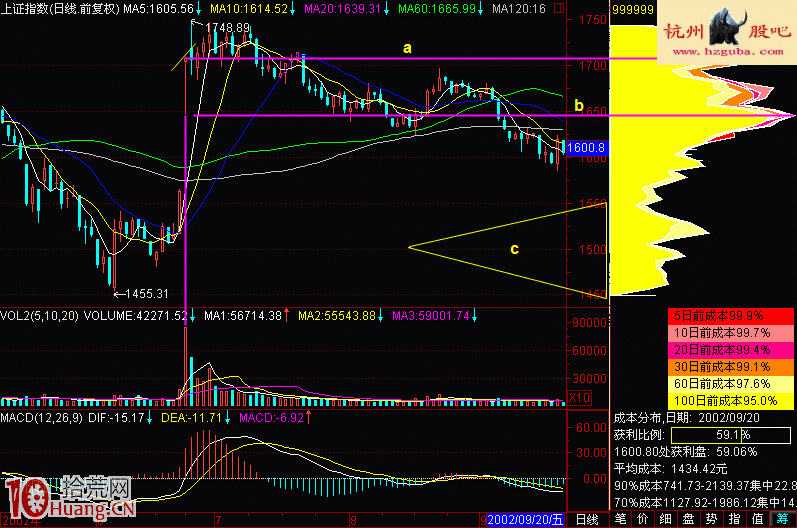
Task: Switch to the 势 tab
Action: 711,519
